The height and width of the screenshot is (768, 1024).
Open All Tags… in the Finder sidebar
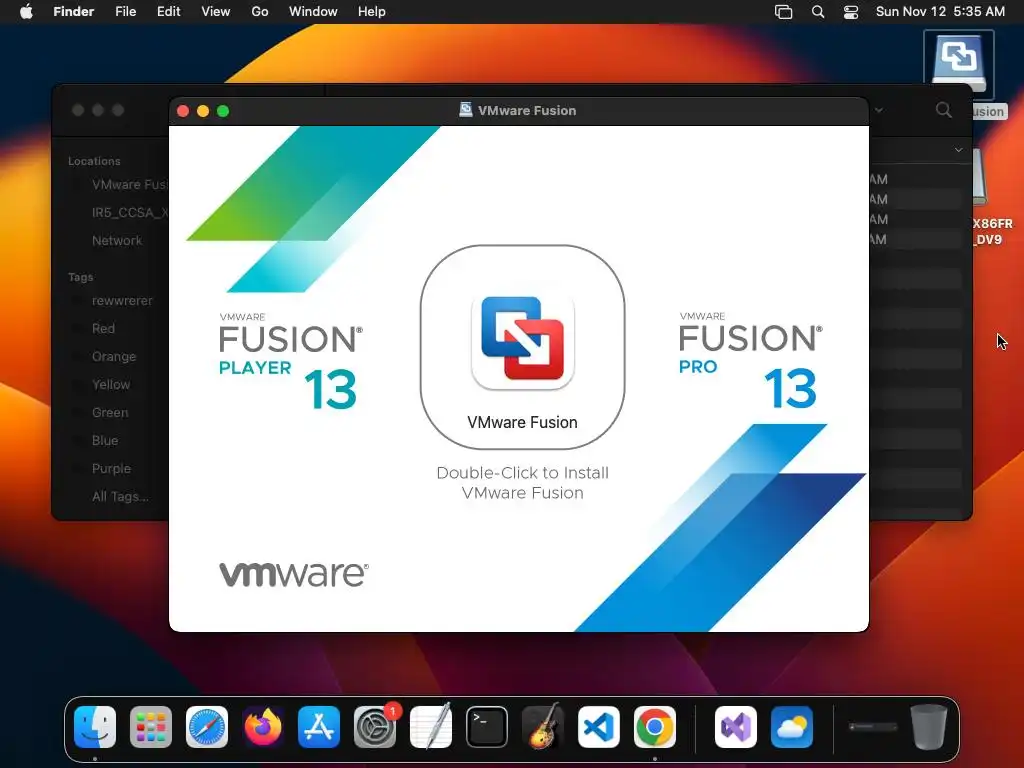(x=120, y=497)
